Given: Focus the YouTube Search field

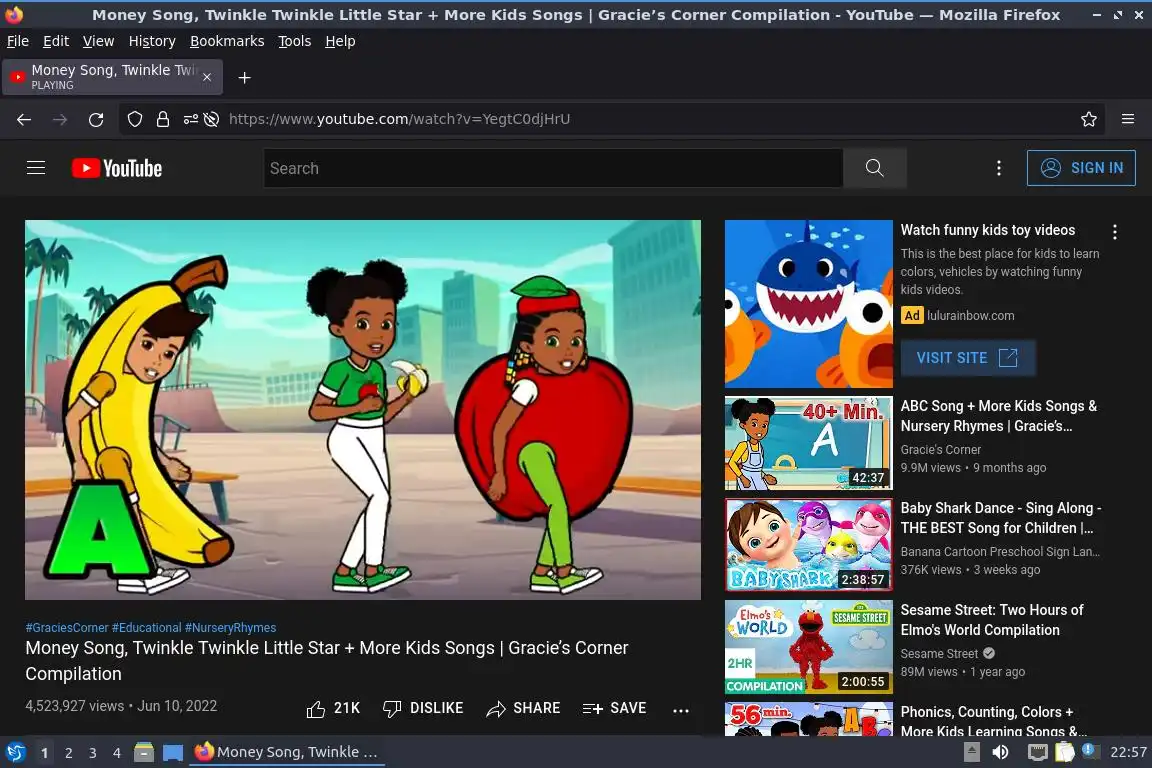Looking at the screenshot, I should pyautogui.click(x=553, y=168).
